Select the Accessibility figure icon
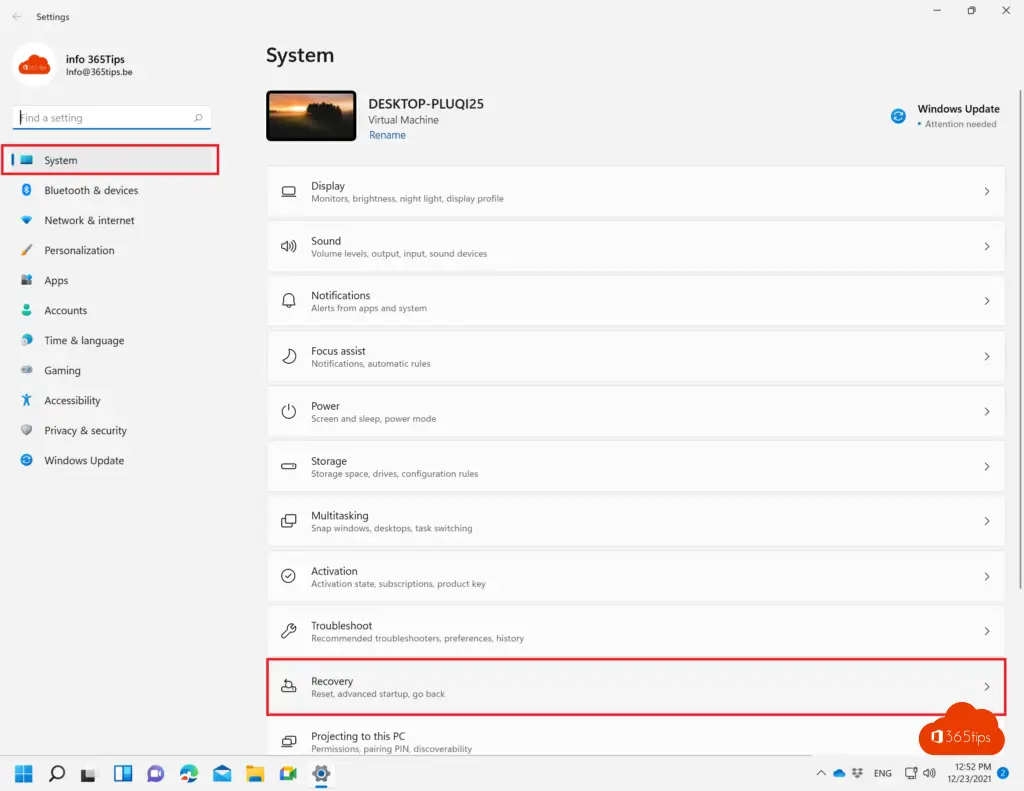Screen dimensions: 1024x791 click(x=27, y=400)
